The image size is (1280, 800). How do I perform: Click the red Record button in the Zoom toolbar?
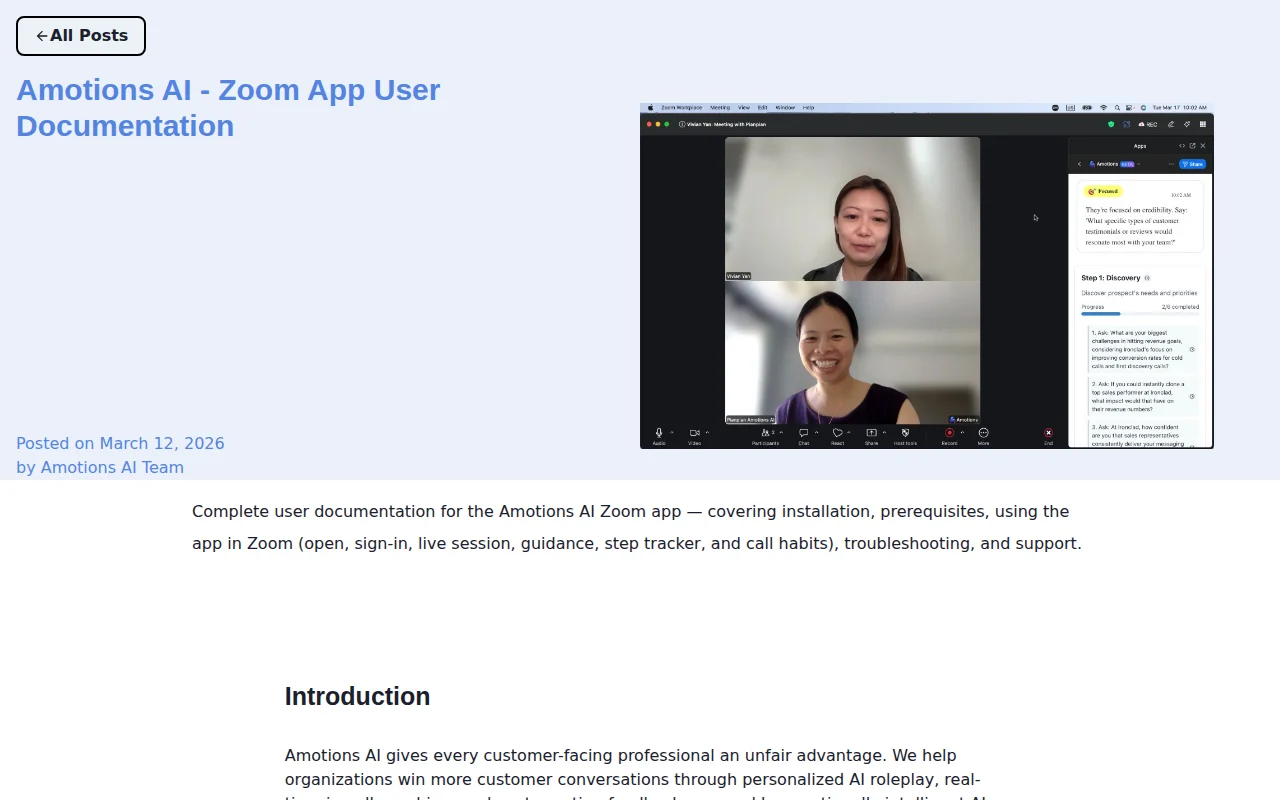coord(949,433)
